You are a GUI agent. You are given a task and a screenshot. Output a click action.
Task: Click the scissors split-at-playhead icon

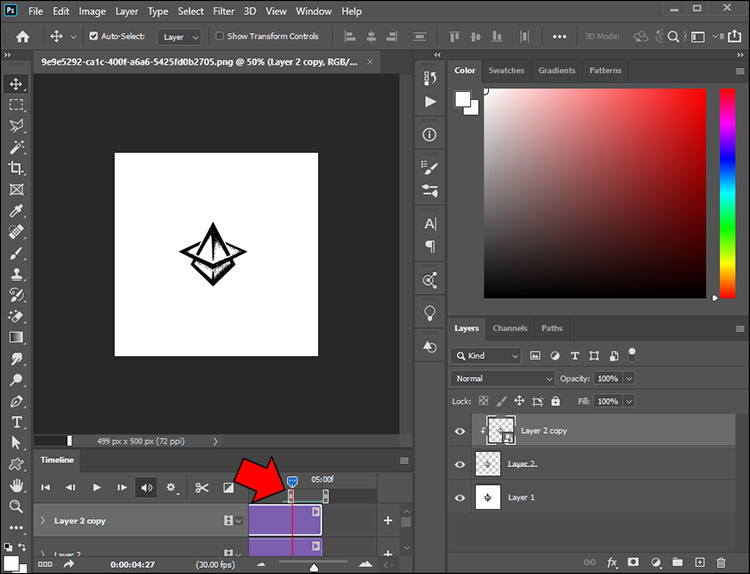pyautogui.click(x=202, y=488)
